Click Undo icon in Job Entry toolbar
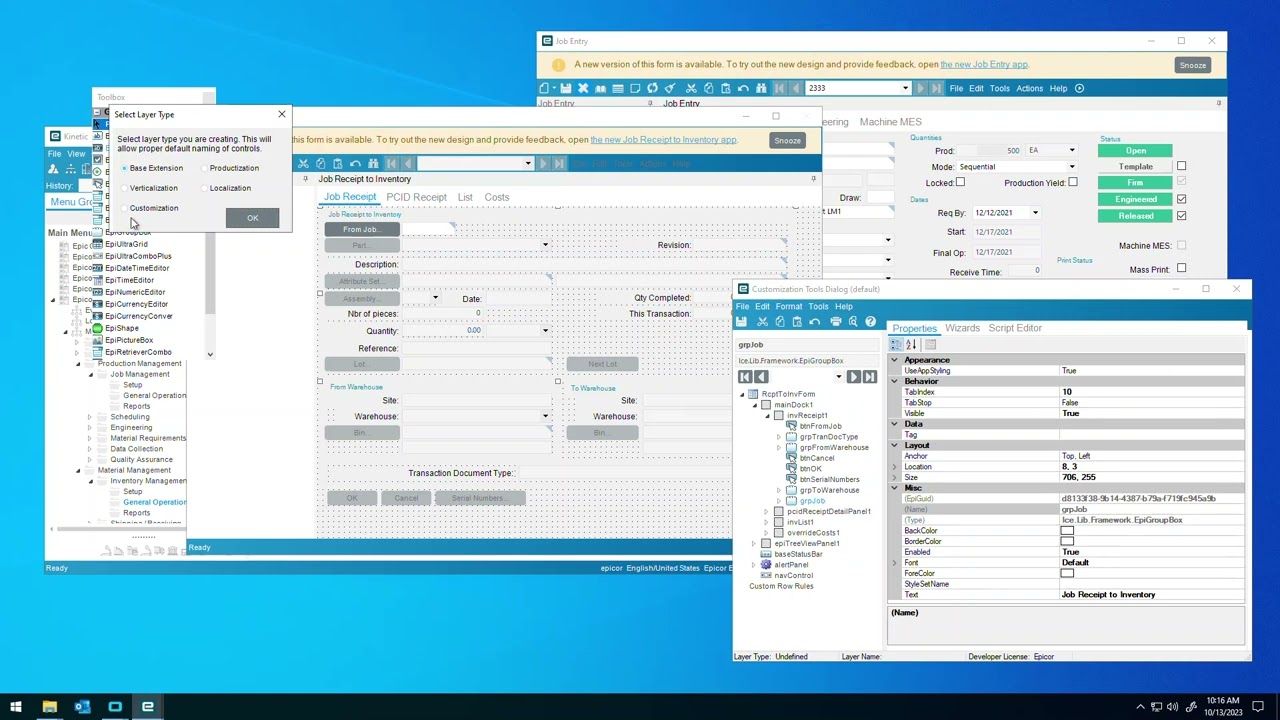This screenshot has height=720, width=1280. pos(744,88)
